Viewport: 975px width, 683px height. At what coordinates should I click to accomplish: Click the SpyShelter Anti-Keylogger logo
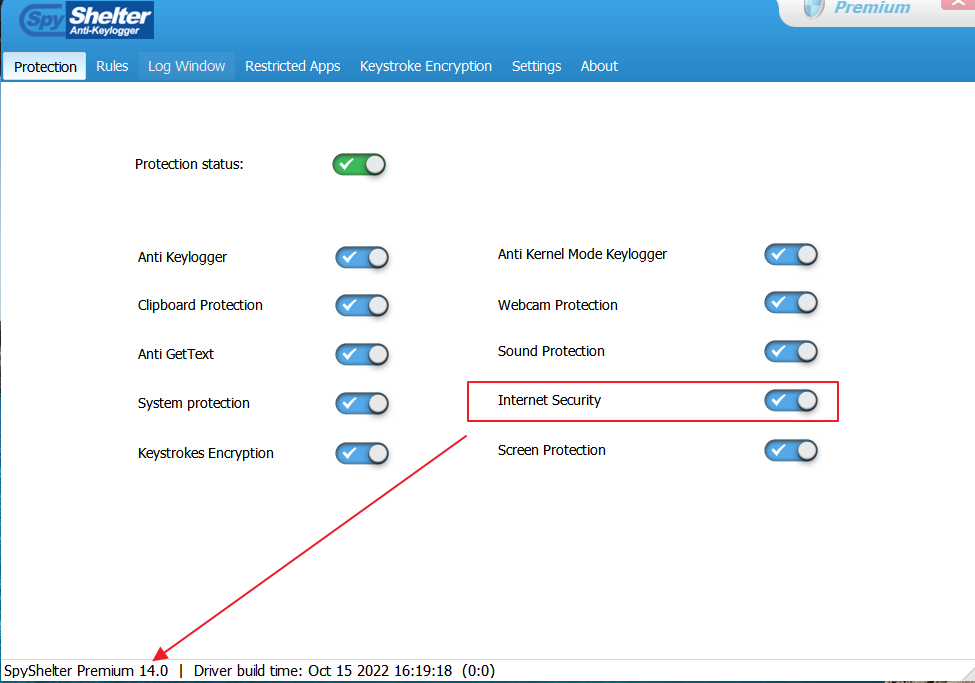(x=86, y=20)
